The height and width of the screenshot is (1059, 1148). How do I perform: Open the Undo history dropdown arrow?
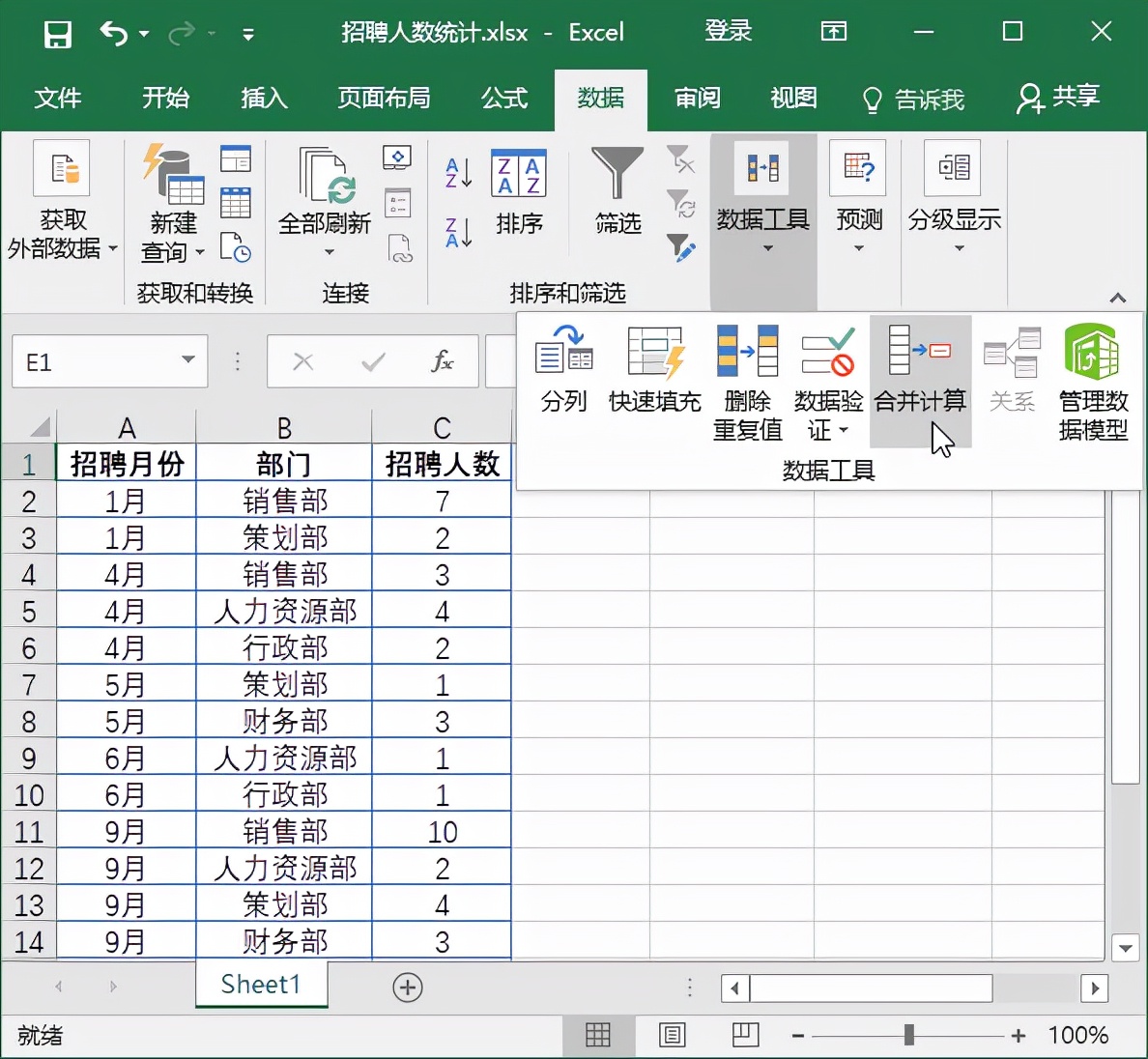click(x=144, y=34)
